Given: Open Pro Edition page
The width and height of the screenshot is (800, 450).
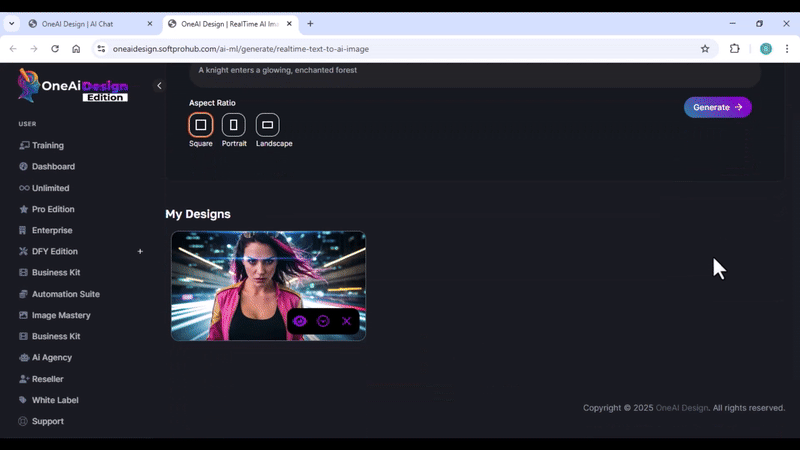Looking at the screenshot, I should (46, 209).
